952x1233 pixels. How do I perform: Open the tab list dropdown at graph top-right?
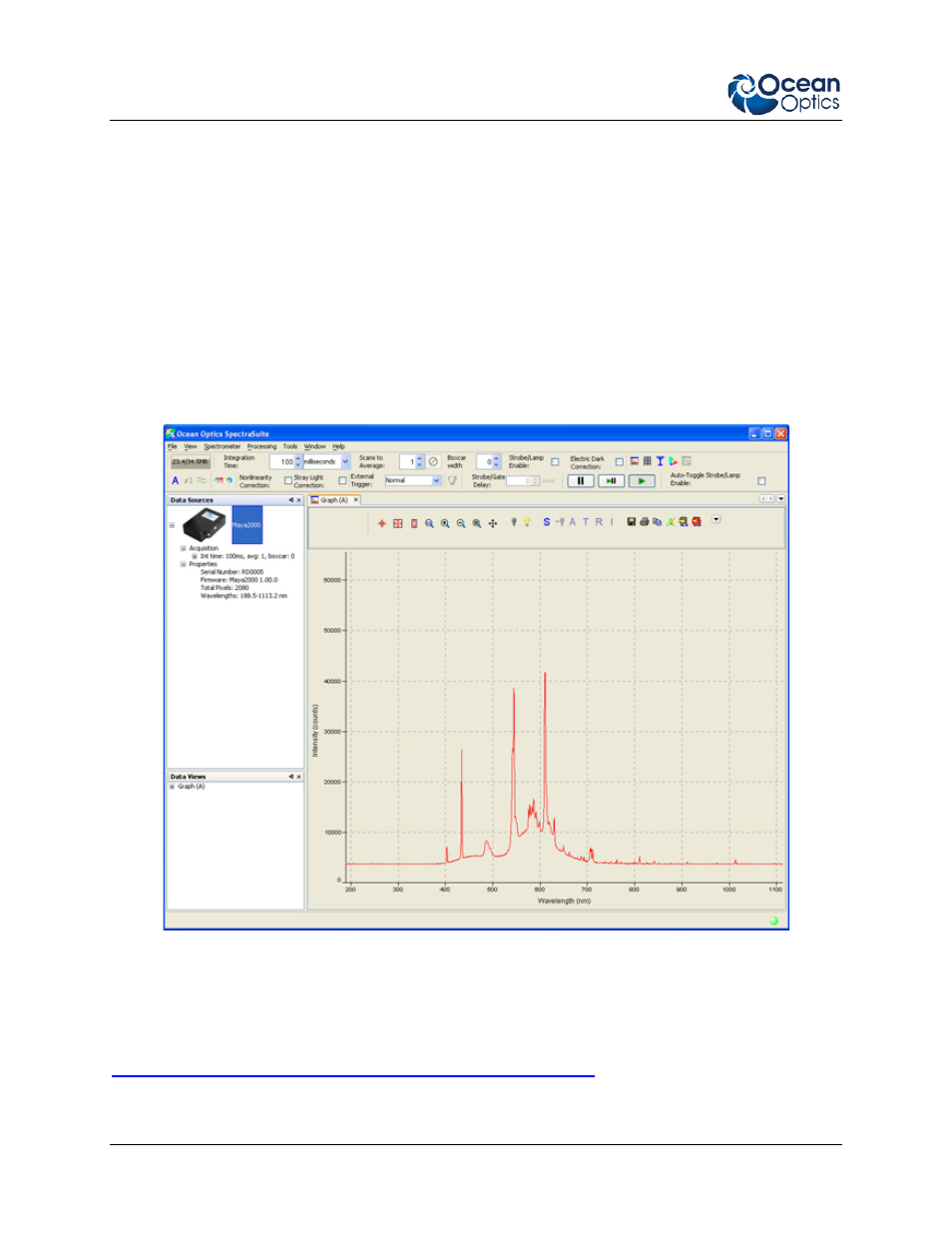(x=781, y=498)
